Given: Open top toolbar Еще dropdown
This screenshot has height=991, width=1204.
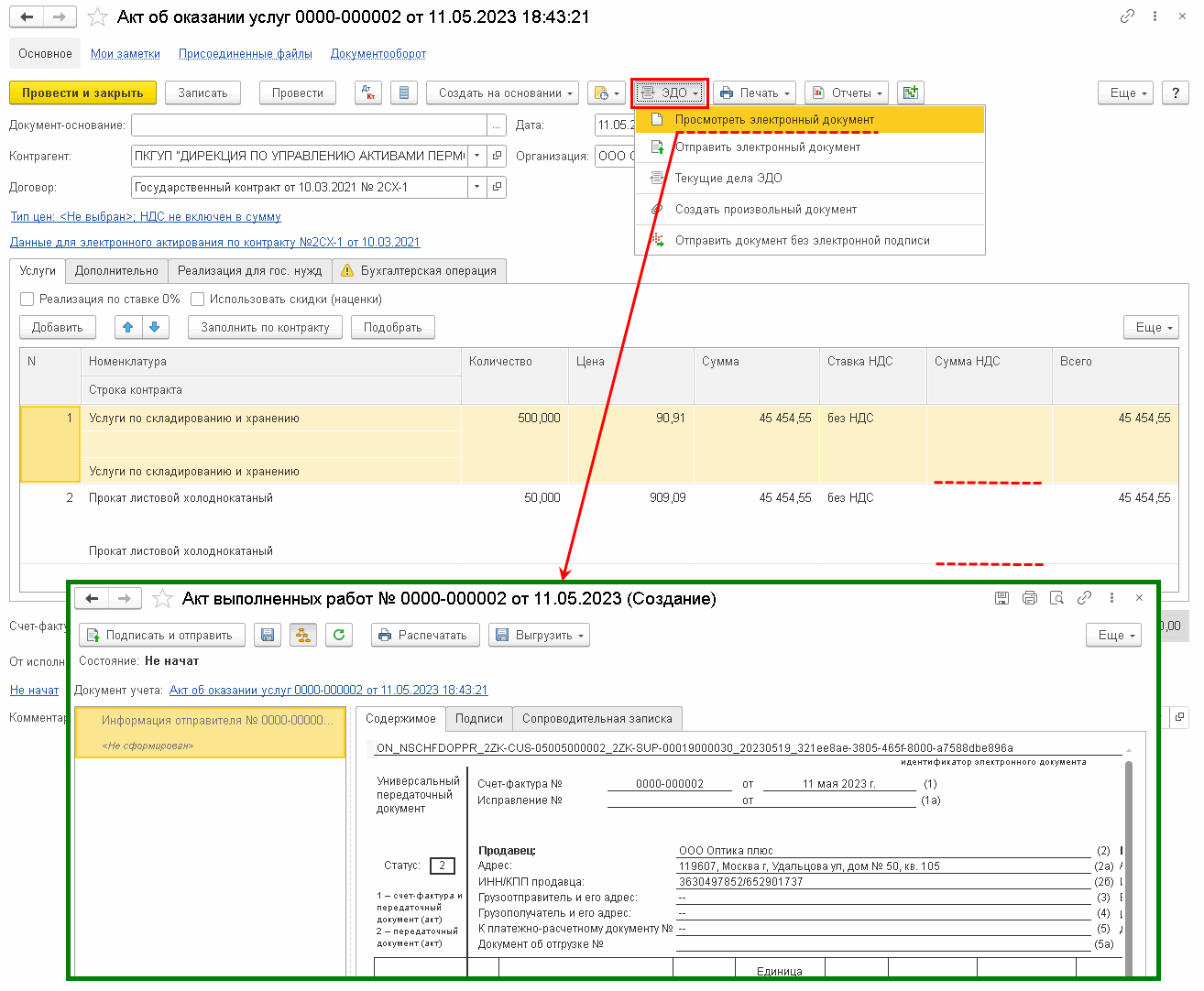Looking at the screenshot, I should pyautogui.click(x=1125, y=93).
